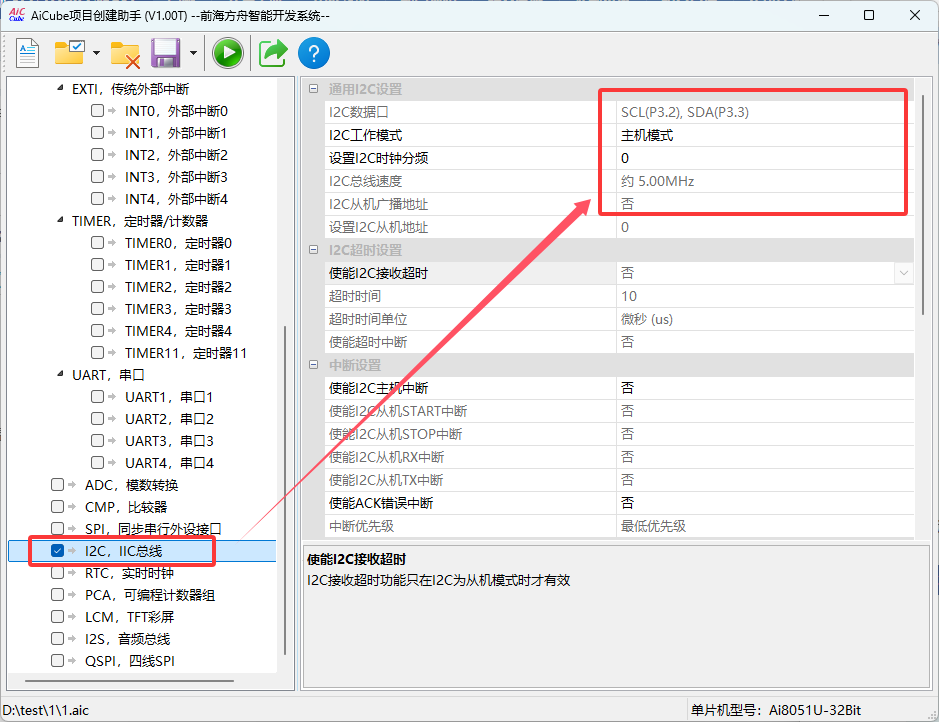Image resolution: width=939 pixels, height=722 pixels.
Task: Click the tree panel vertical scrollbar
Action: (x=285, y=490)
